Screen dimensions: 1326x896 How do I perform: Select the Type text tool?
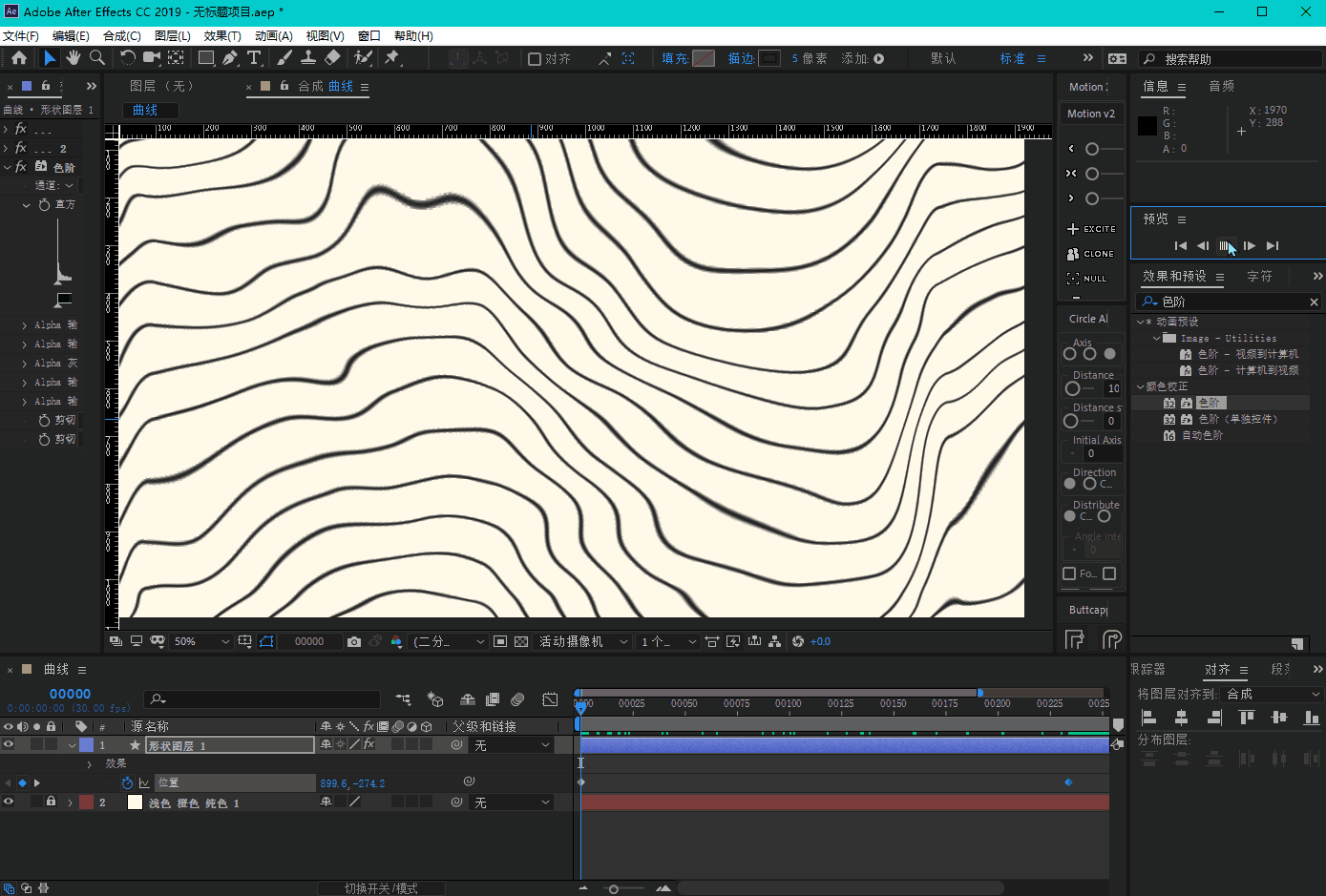click(x=254, y=58)
